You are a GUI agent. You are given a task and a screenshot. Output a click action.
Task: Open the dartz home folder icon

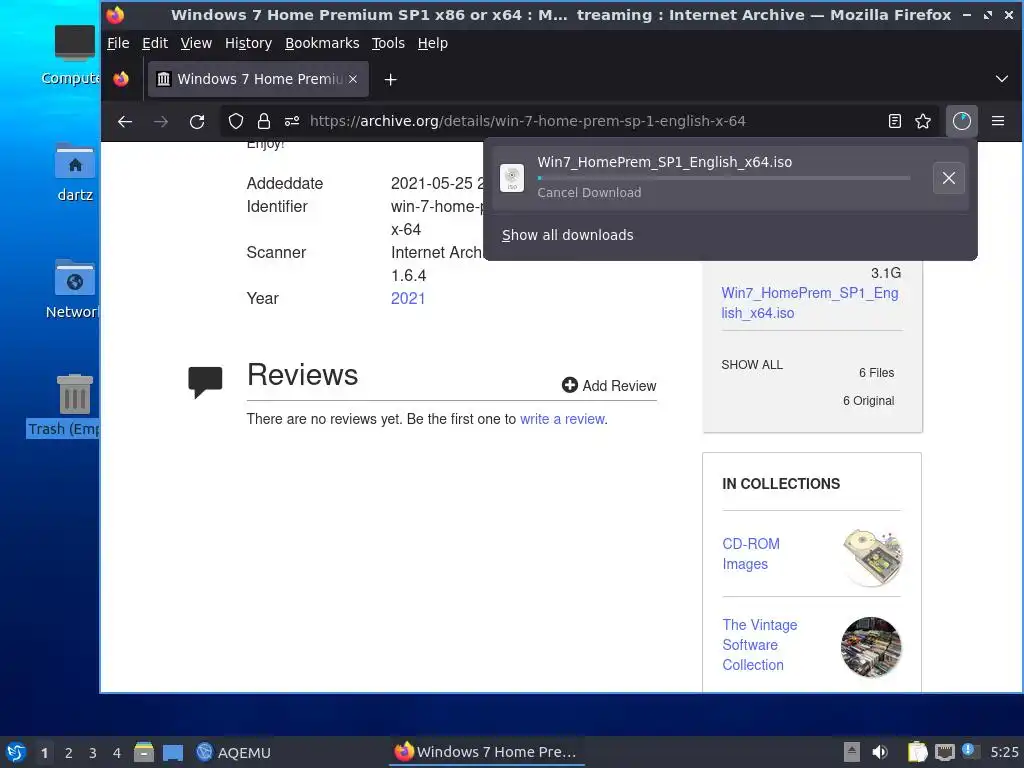click(x=74, y=171)
